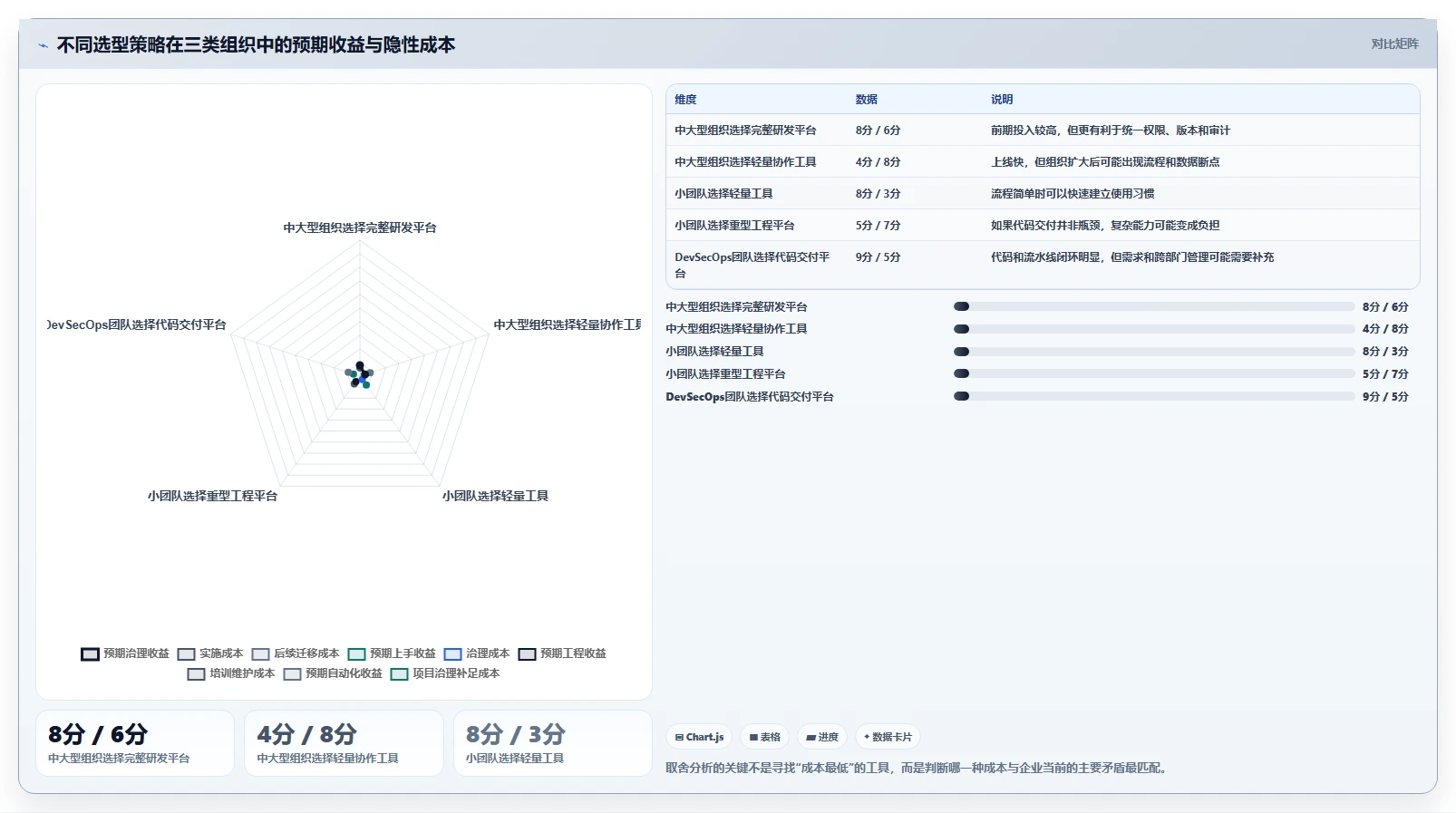The image size is (1456, 813).
Task: Hide the 后续迁移成本 legend dataset
Action: point(296,653)
